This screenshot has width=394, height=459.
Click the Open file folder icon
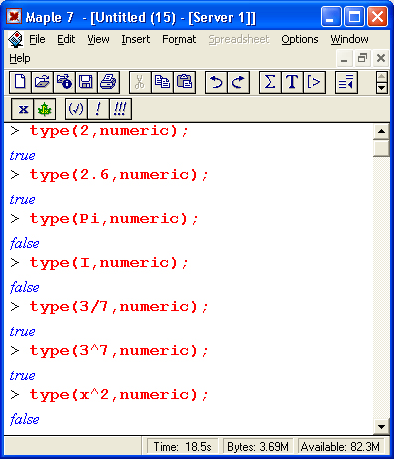[42, 82]
